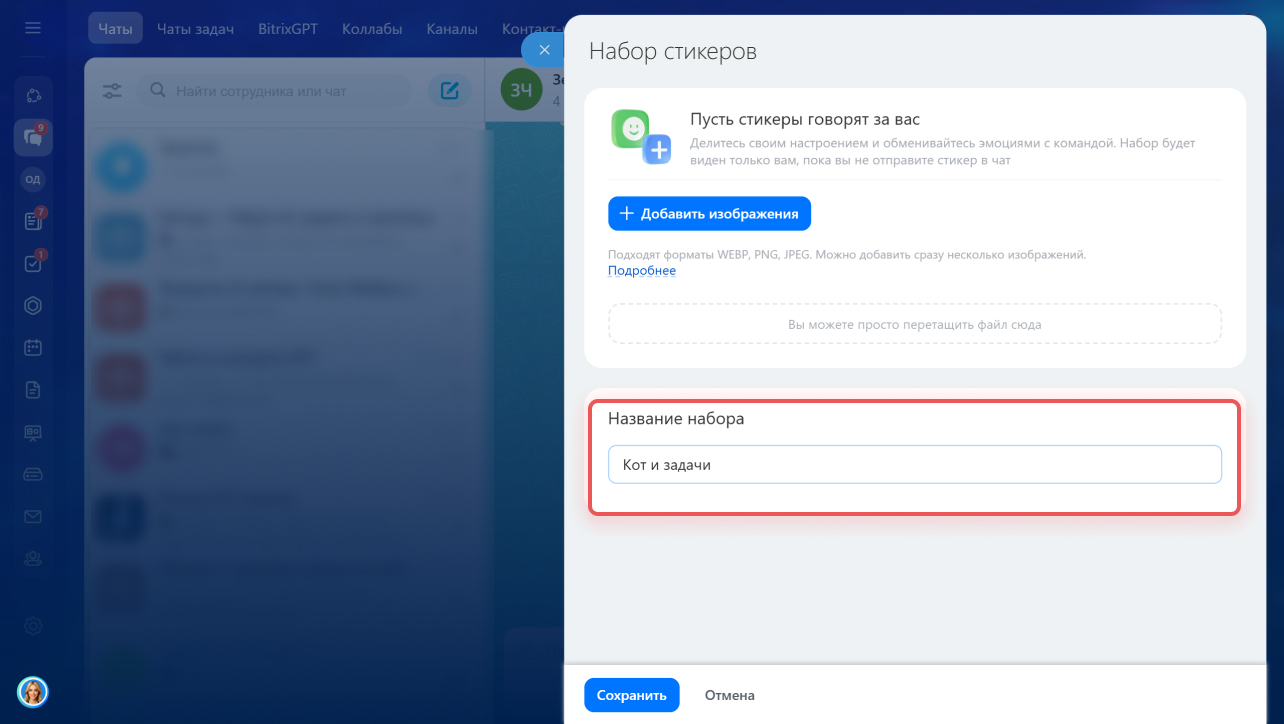The height and width of the screenshot is (724, 1284).
Task: Open the settings gear in sidebar
Action: point(33,626)
